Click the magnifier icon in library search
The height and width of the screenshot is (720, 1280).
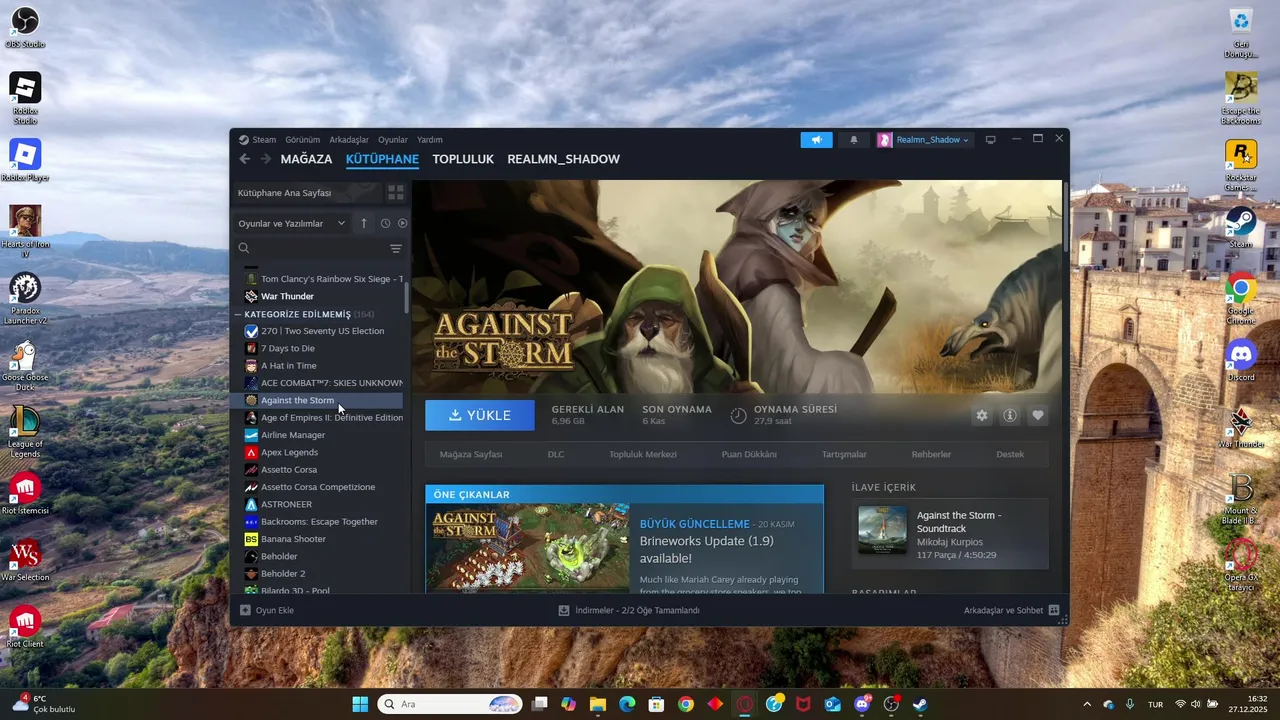pos(244,248)
